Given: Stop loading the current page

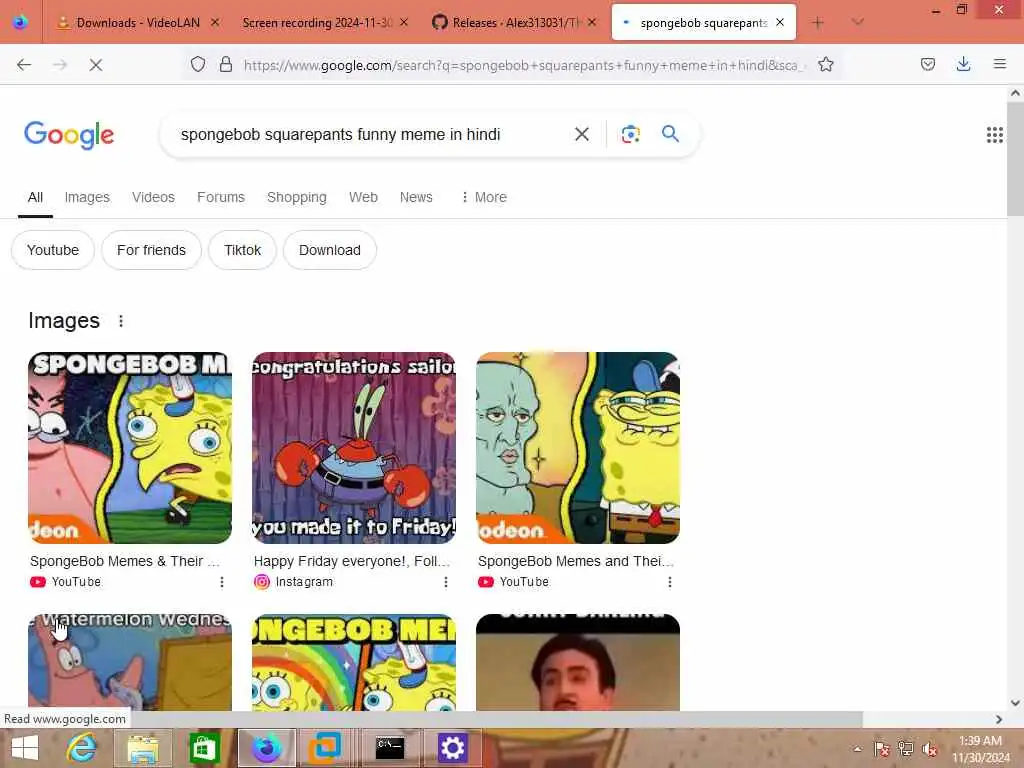Looking at the screenshot, I should 95,65.
